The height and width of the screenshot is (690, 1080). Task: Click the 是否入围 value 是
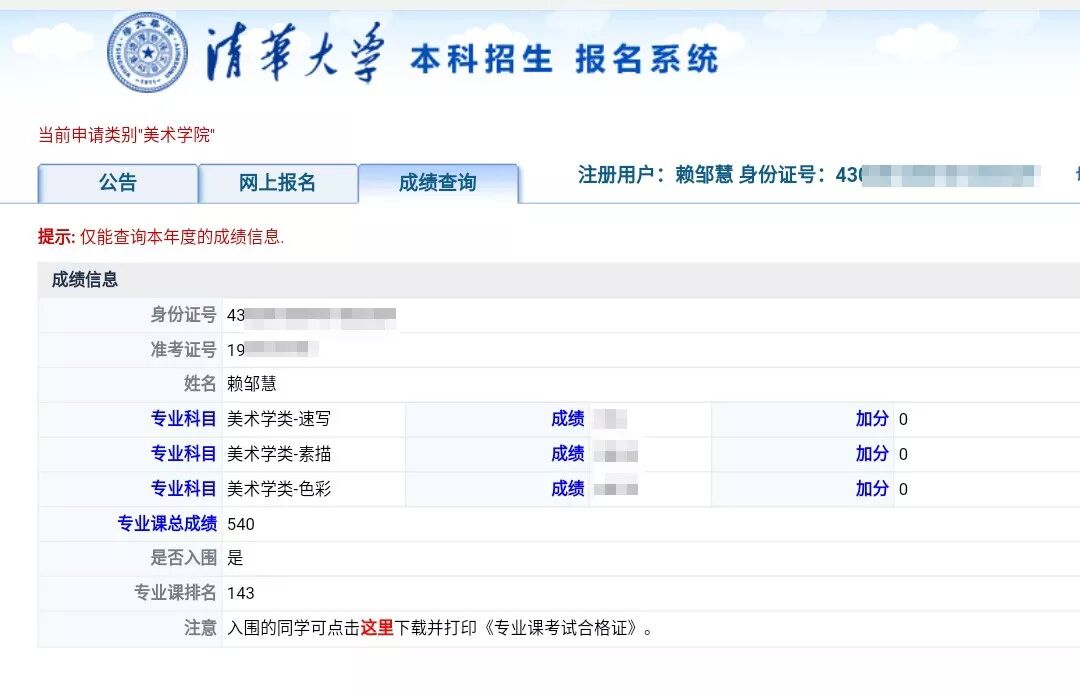[x=235, y=558]
